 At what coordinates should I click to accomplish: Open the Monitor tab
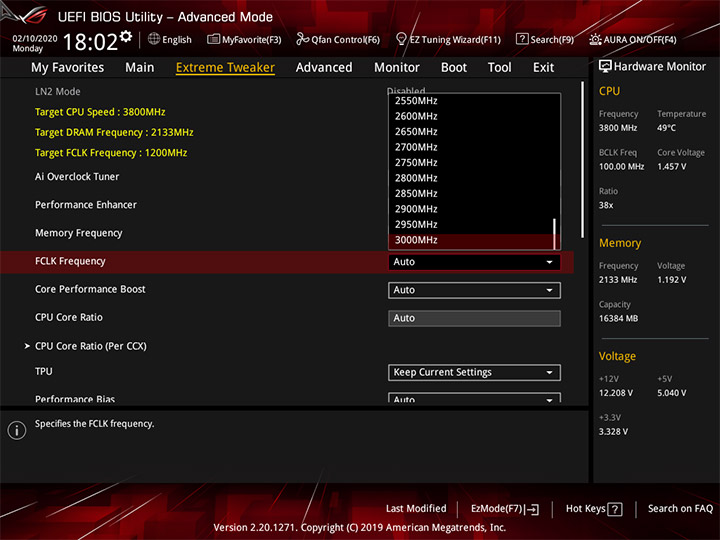pos(397,68)
